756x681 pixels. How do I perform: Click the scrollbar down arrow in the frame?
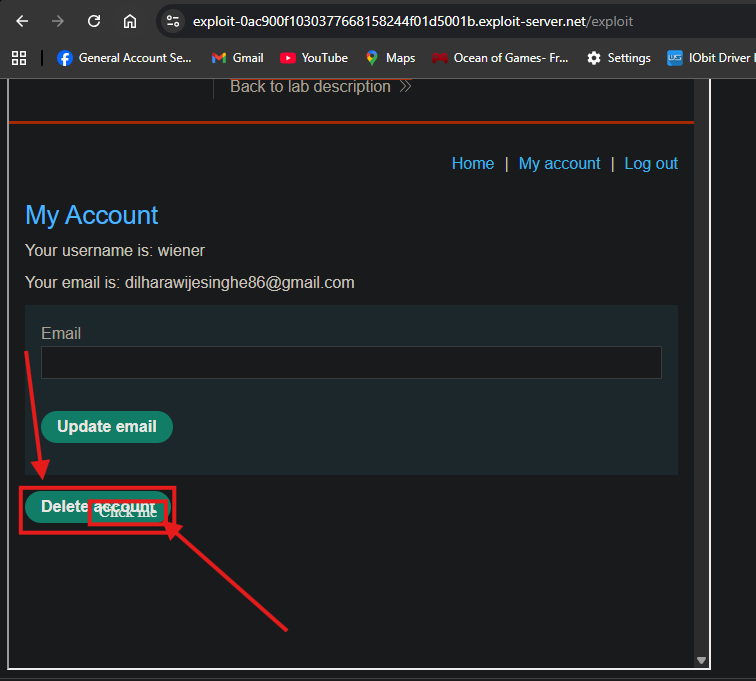point(702,660)
